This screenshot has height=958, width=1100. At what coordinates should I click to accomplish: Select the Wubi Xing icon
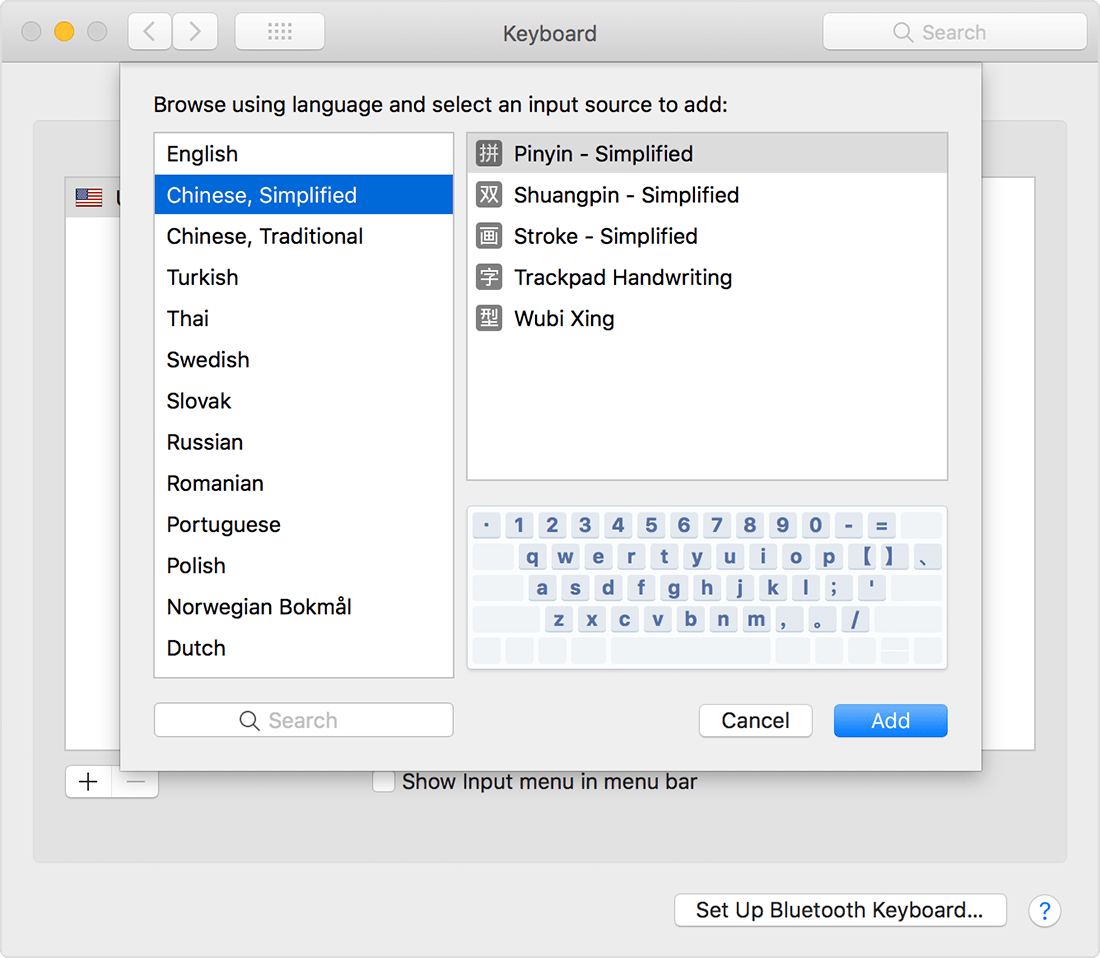[489, 319]
